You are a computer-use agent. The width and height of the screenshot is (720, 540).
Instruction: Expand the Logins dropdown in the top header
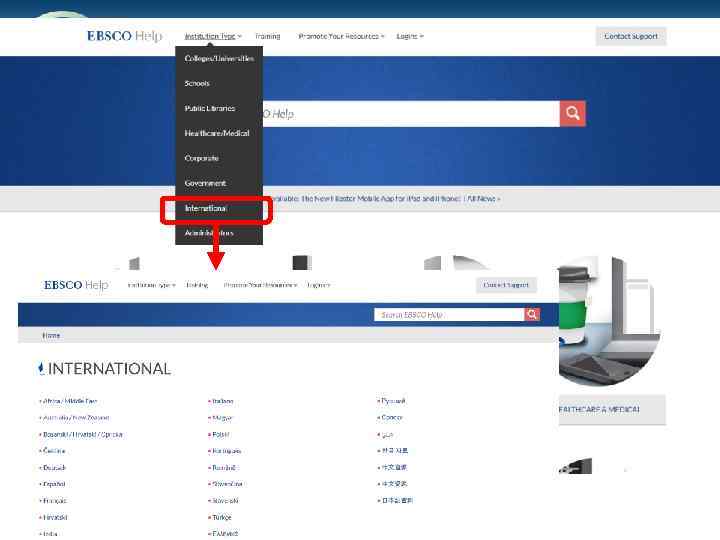(x=410, y=36)
